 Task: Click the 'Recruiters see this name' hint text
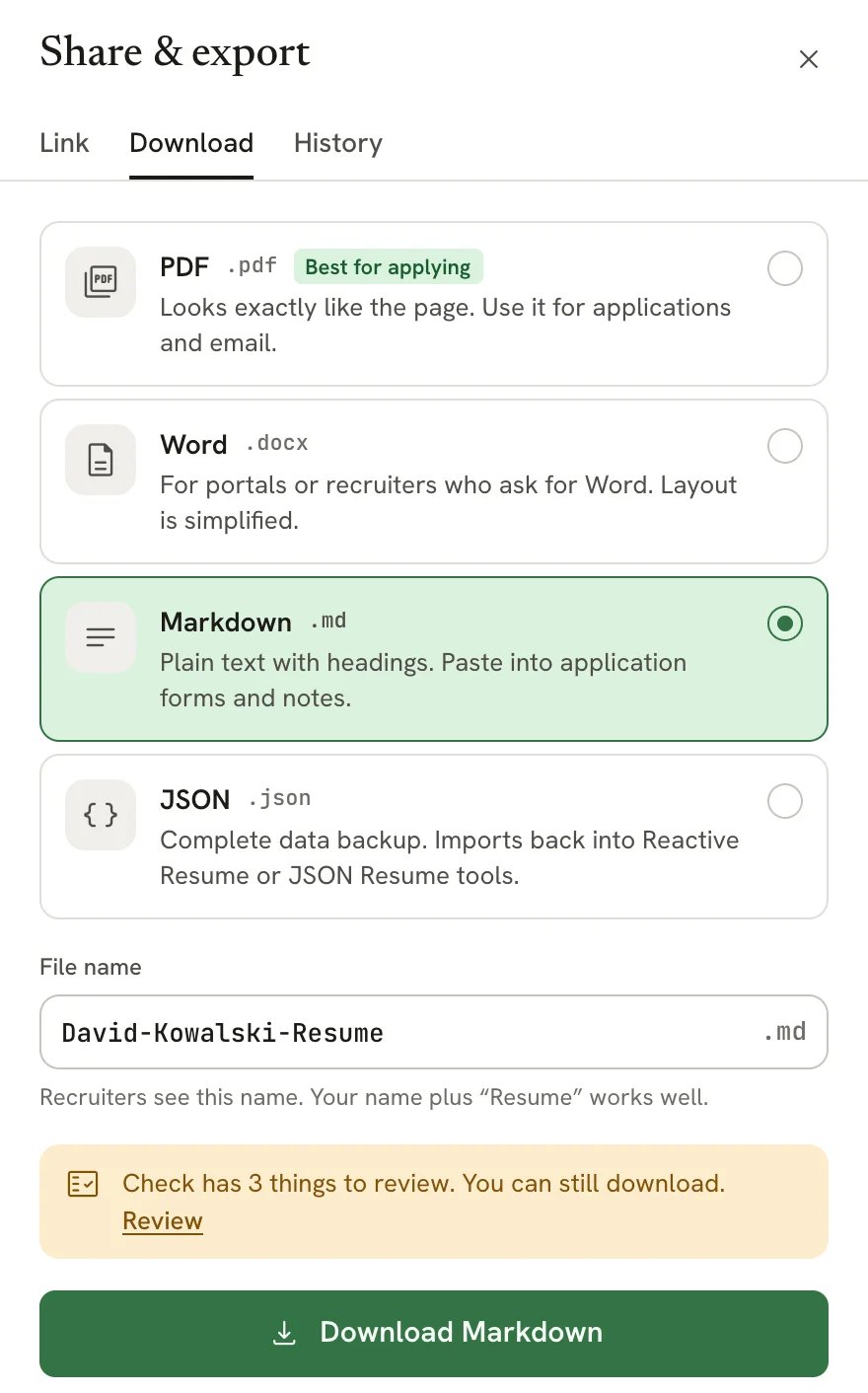374,1097
